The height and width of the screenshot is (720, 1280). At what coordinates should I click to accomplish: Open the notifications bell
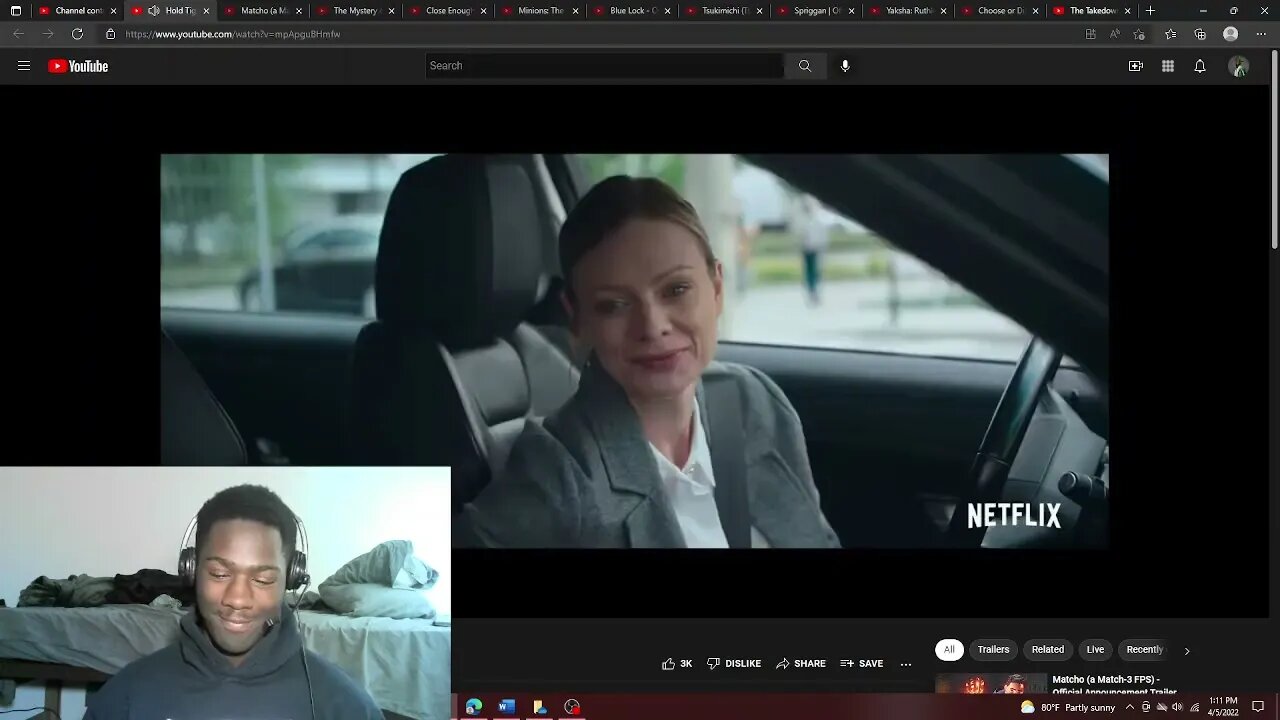pos(1200,66)
